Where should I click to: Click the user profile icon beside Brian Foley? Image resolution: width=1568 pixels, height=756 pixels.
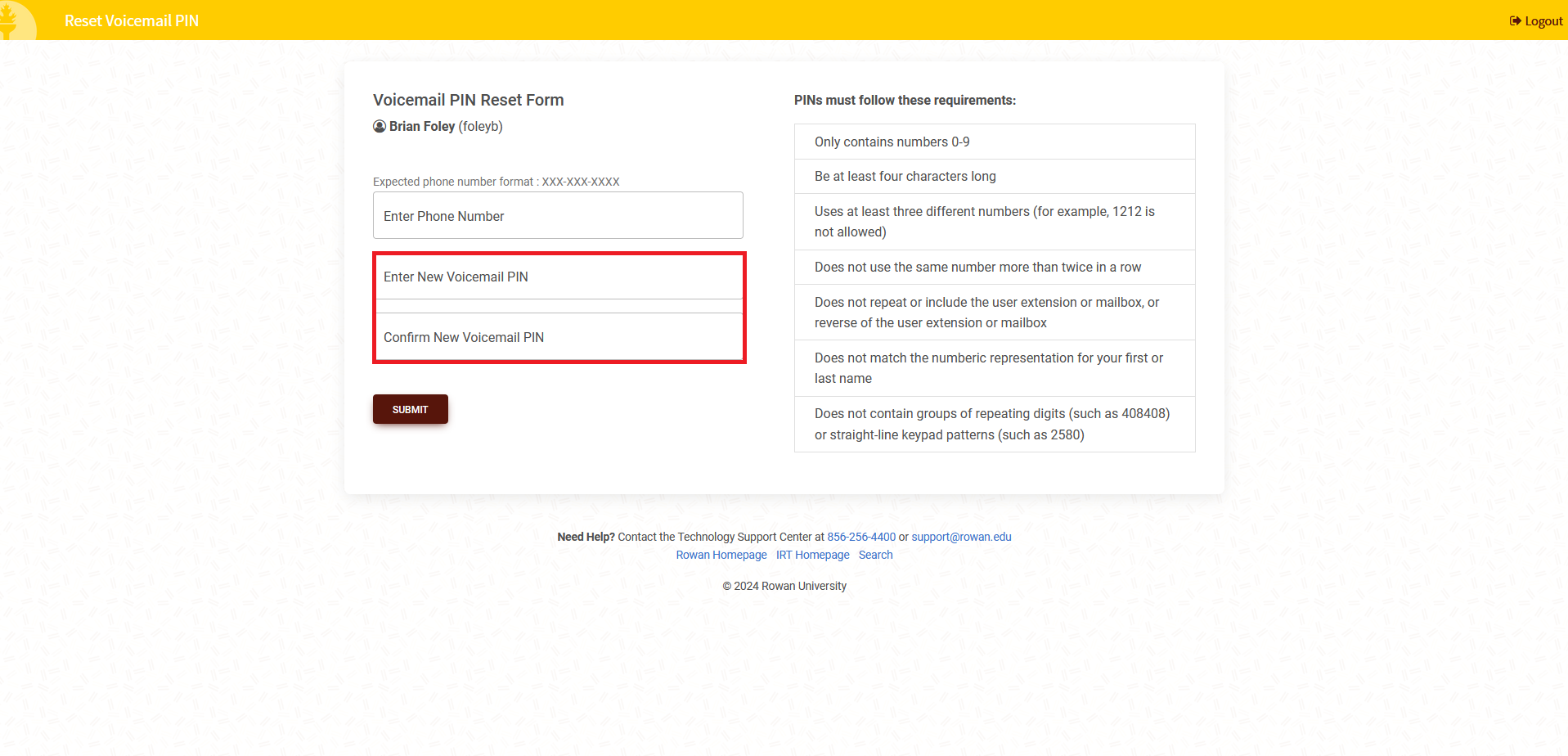[379, 126]
